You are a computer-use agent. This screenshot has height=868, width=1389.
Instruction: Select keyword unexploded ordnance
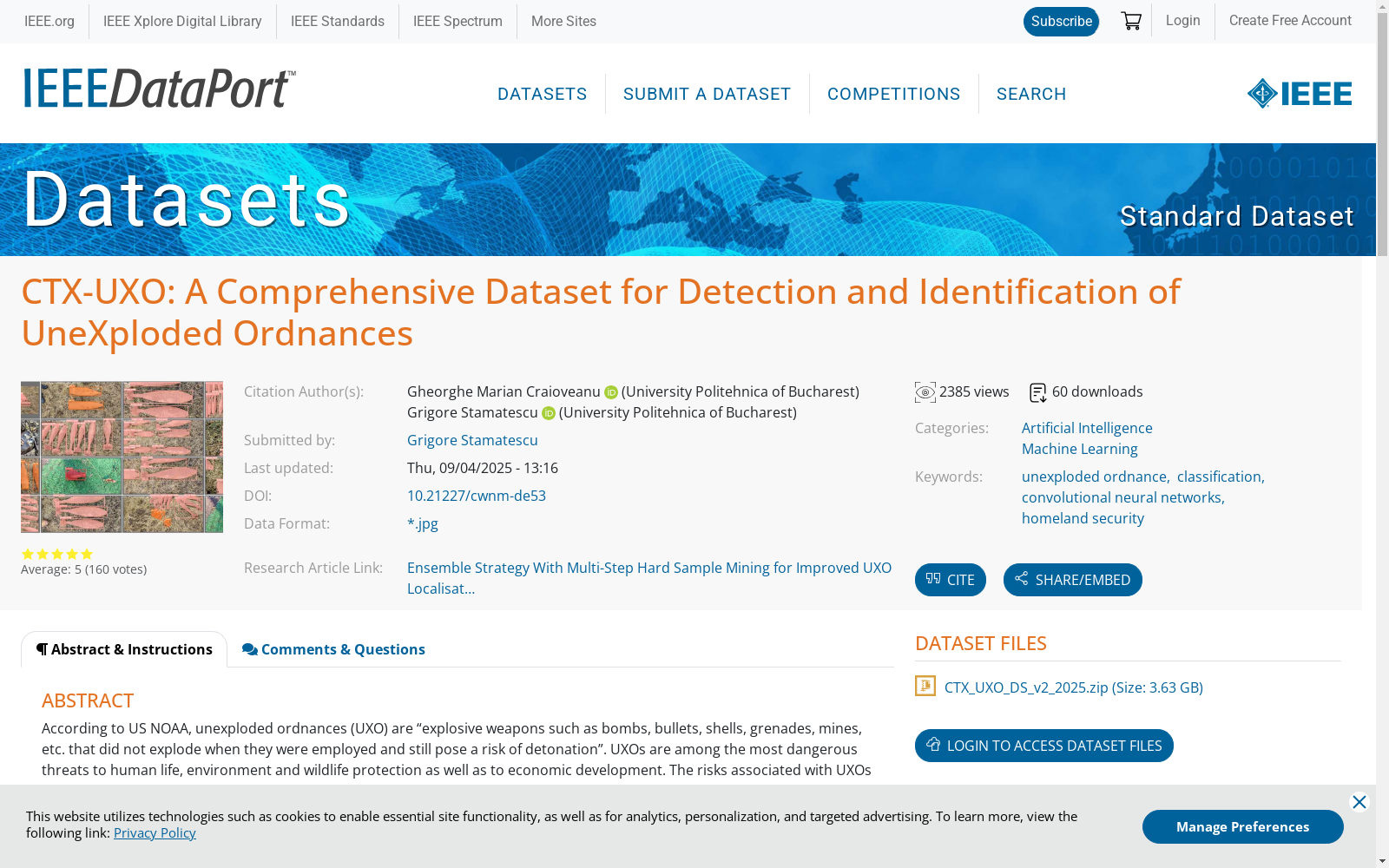(x=1095, y=477)
